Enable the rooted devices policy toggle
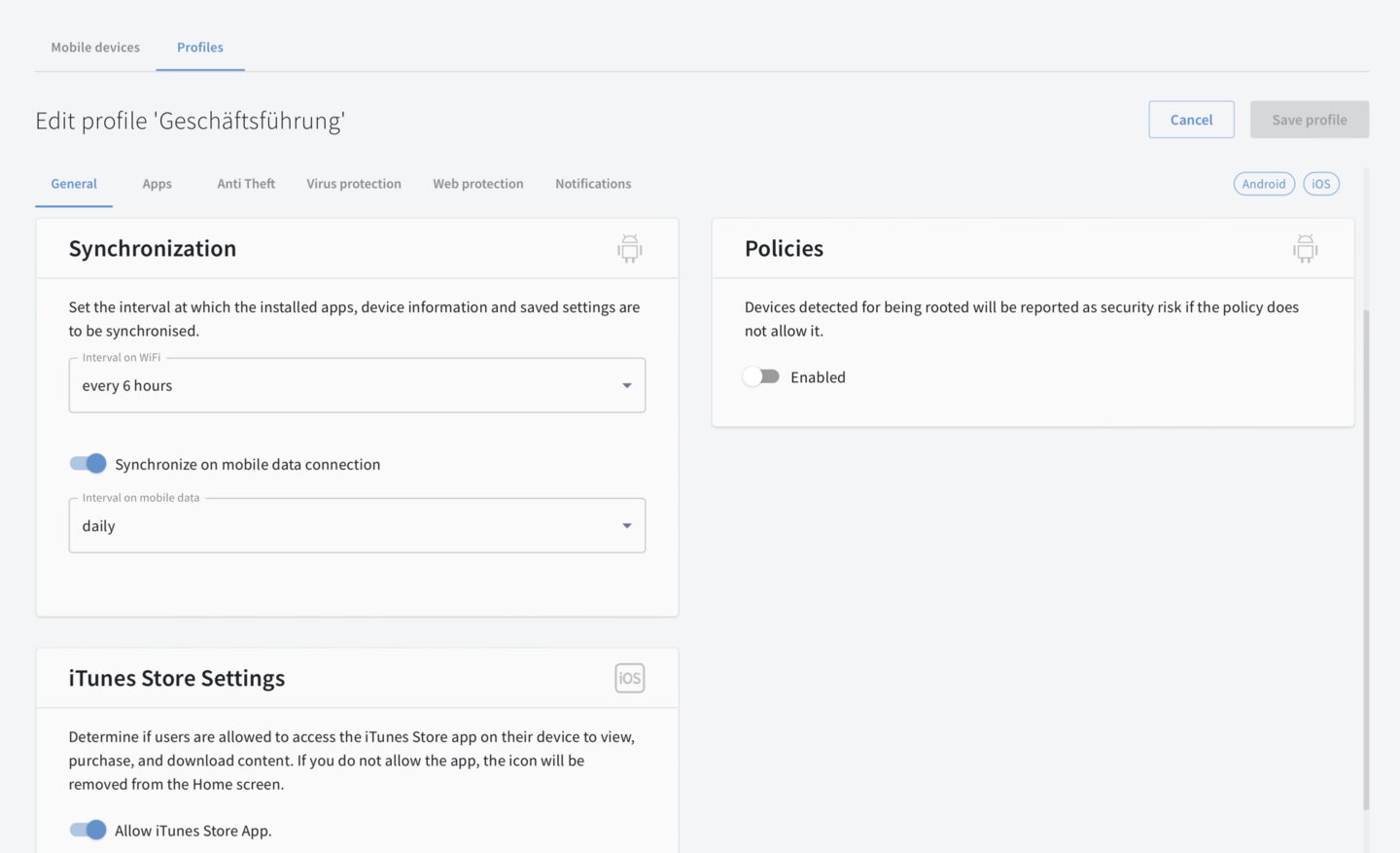Screen dimensions: 1400x853 click(x=761, y=377)
